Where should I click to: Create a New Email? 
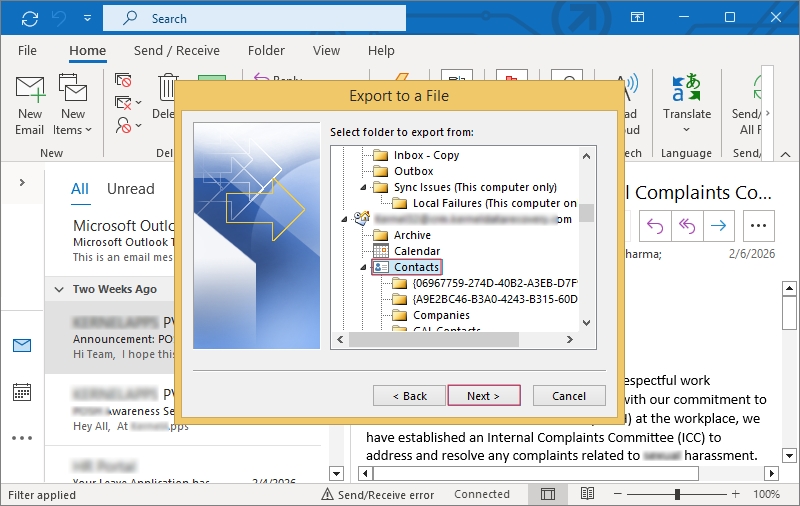click(30, 105)
